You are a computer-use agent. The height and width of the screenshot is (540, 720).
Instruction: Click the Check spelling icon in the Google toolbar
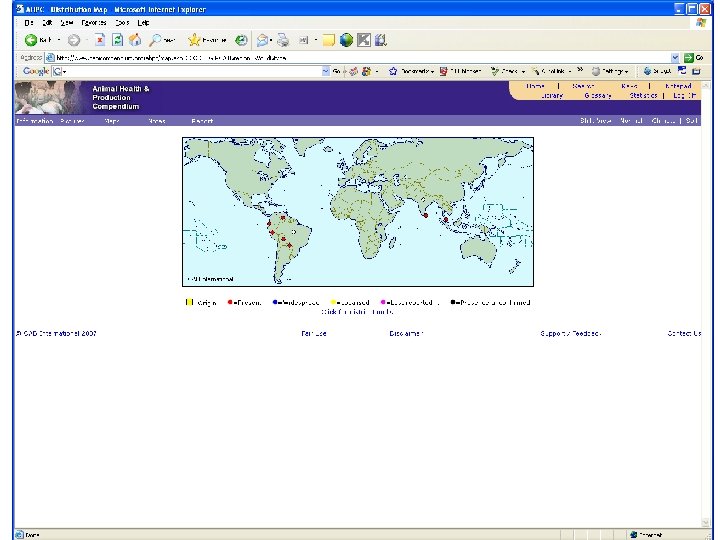click(495, 71)
